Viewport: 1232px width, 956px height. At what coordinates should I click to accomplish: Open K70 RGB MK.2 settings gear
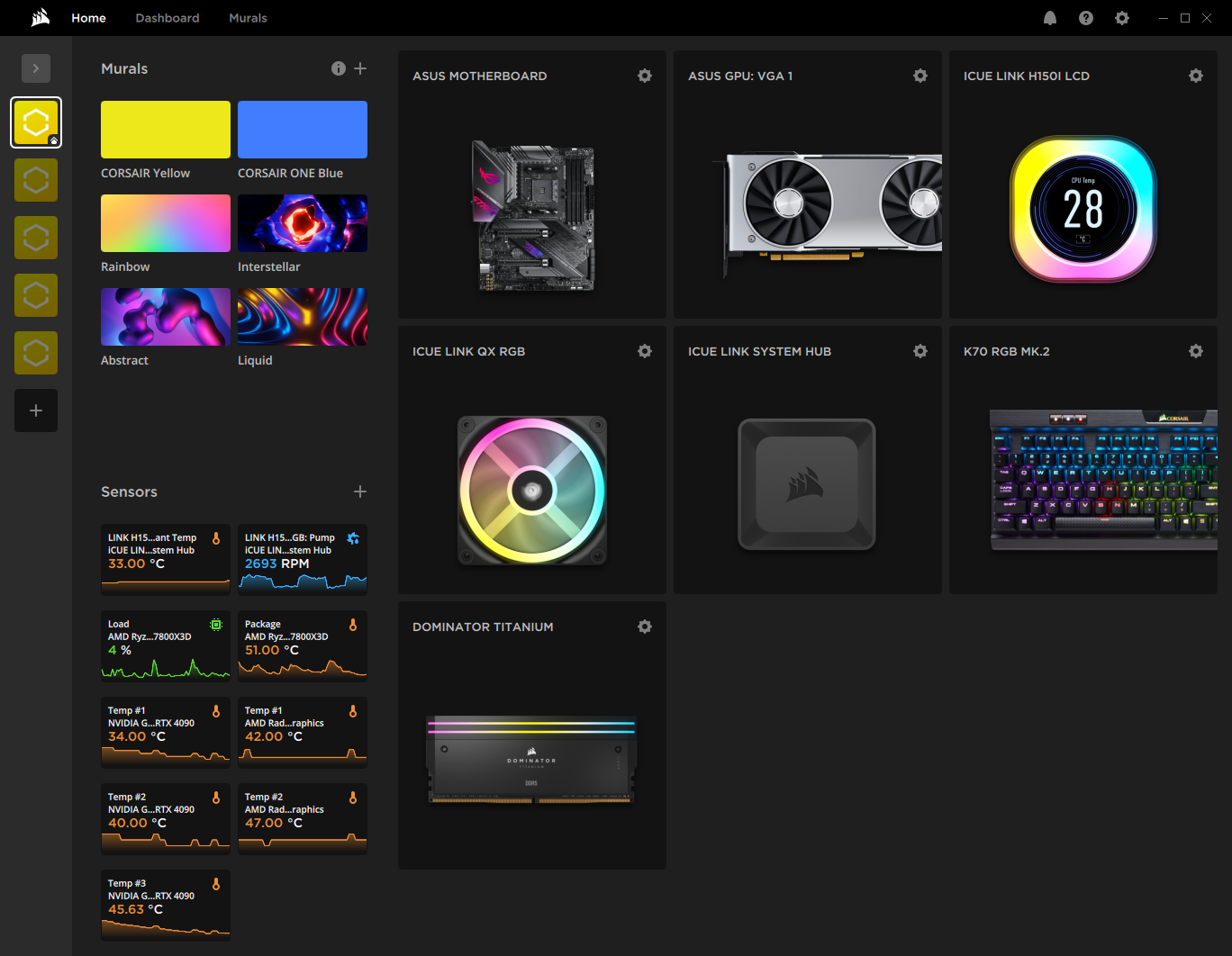click(1196, 351)
